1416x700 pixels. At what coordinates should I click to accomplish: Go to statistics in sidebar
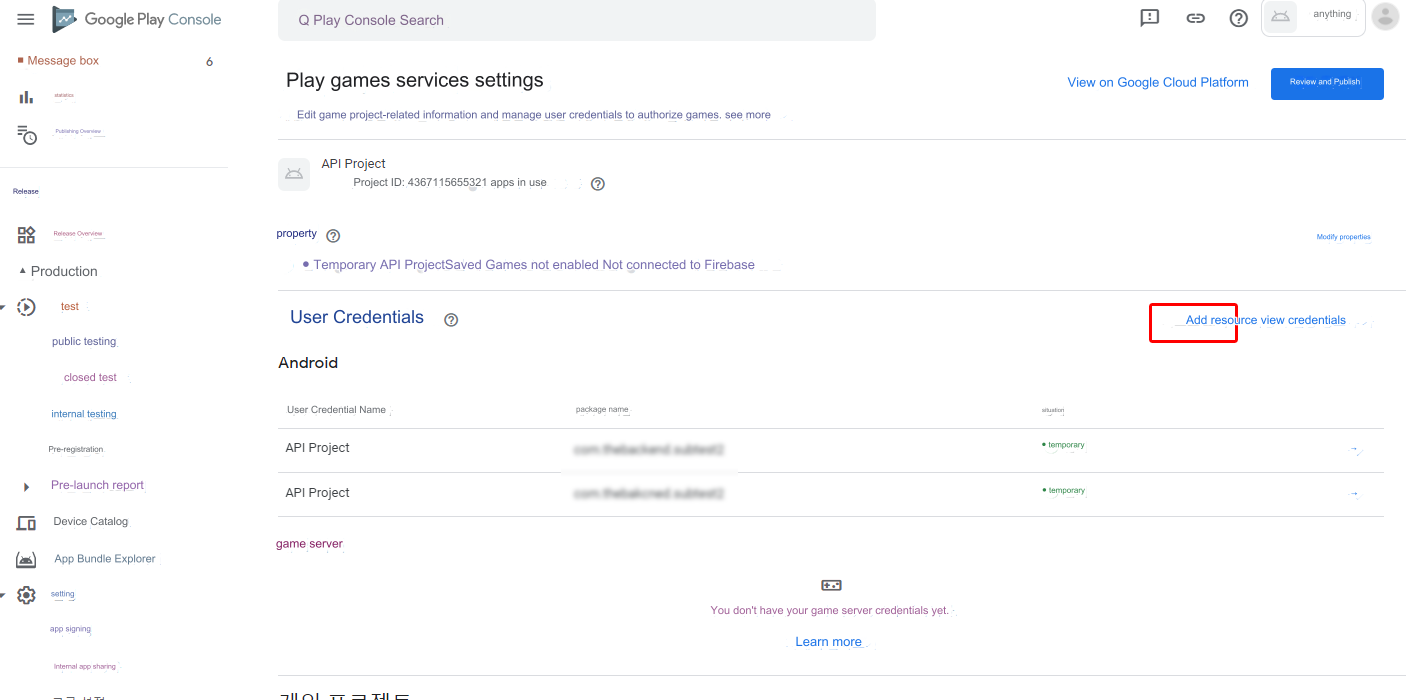[64, 95]
